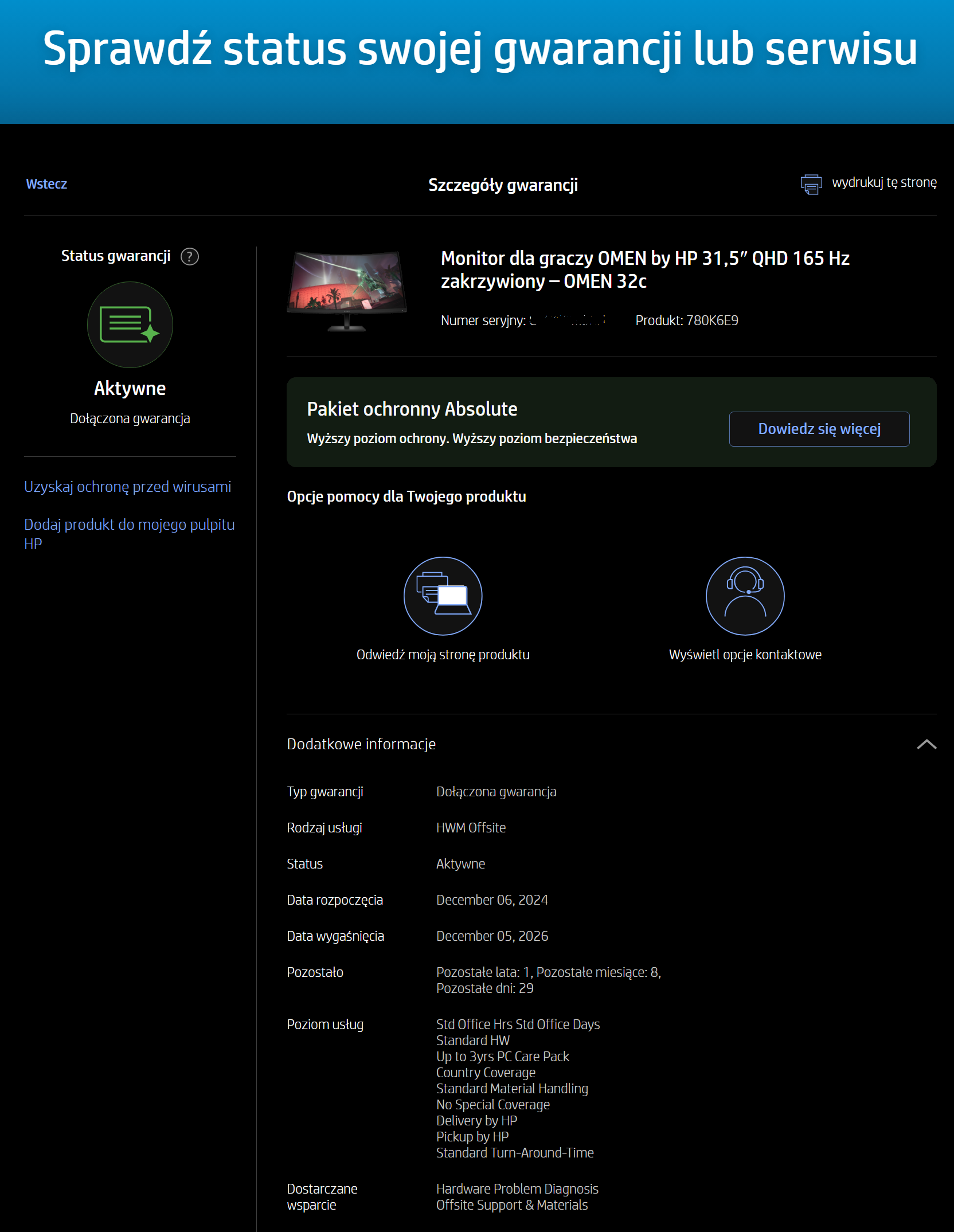Click the product name 'Monitor dla graczy OMEN' title
This screenshot has height=1232, width=954.
tap(645, 269)
